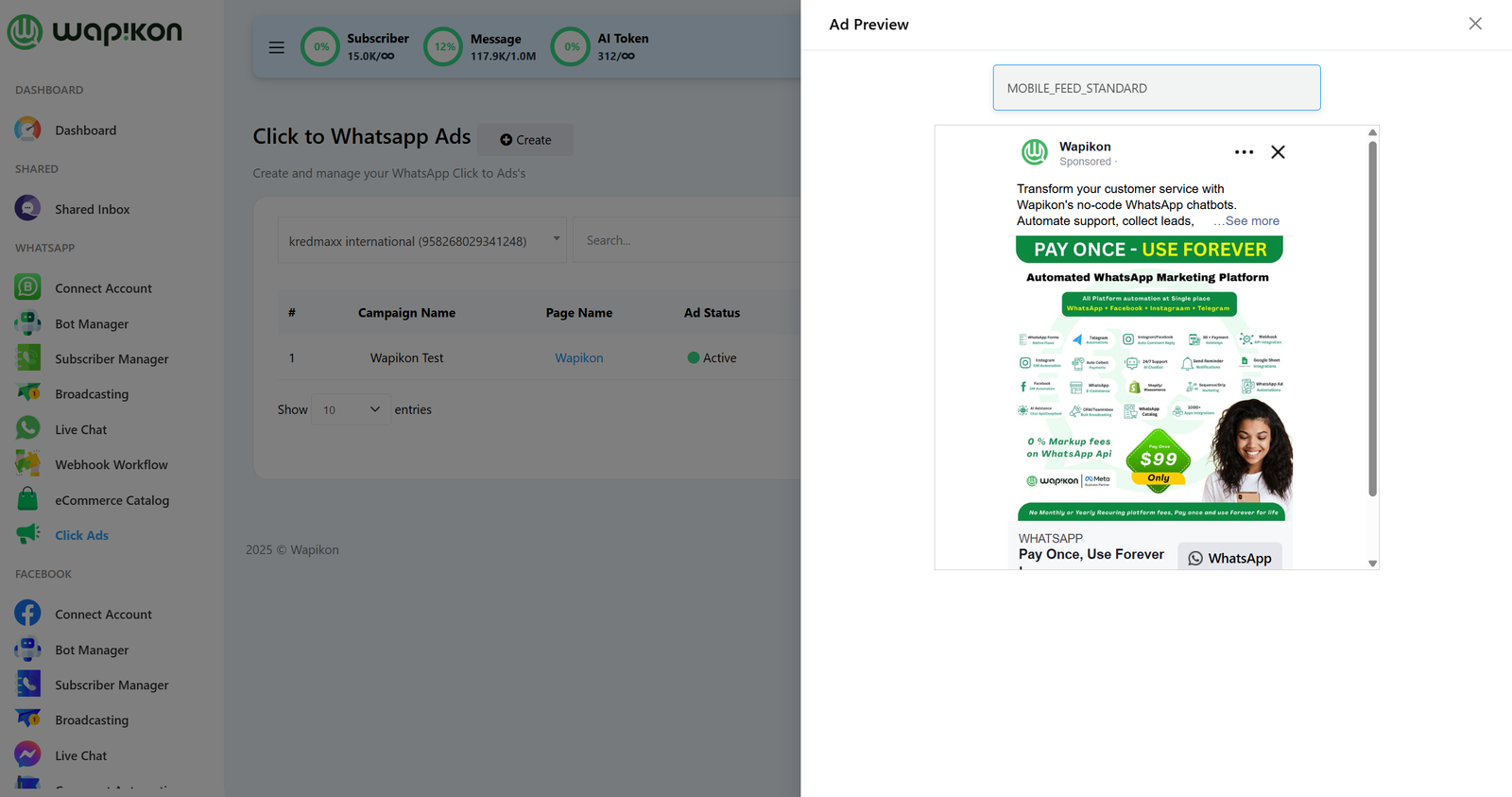Click the Wapikon avatar in ad preview
Screen dimensions: 1512x797
coord(1035,152)
